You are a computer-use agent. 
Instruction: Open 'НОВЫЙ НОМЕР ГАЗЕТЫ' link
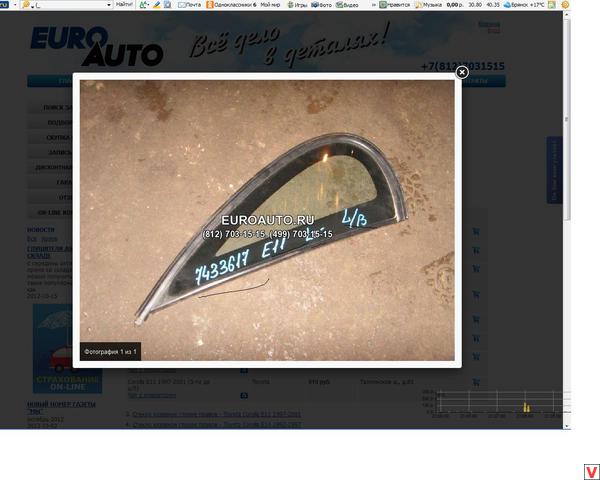61,408
